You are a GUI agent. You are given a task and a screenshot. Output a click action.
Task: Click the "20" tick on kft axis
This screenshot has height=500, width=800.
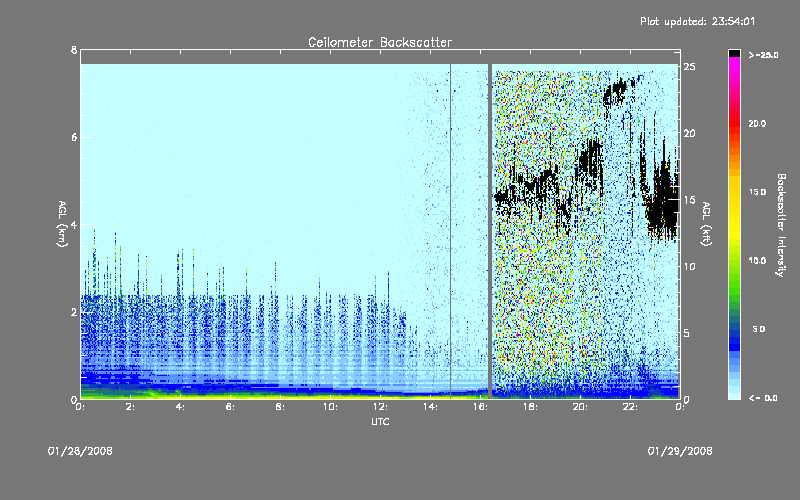[690, 133]
